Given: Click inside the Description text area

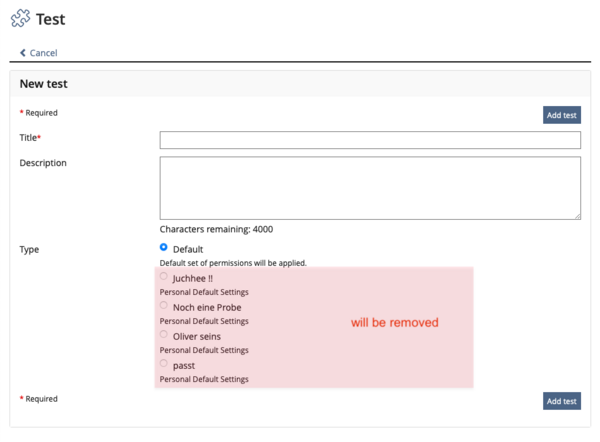Looking at the screenshot, I should [370, 187].
